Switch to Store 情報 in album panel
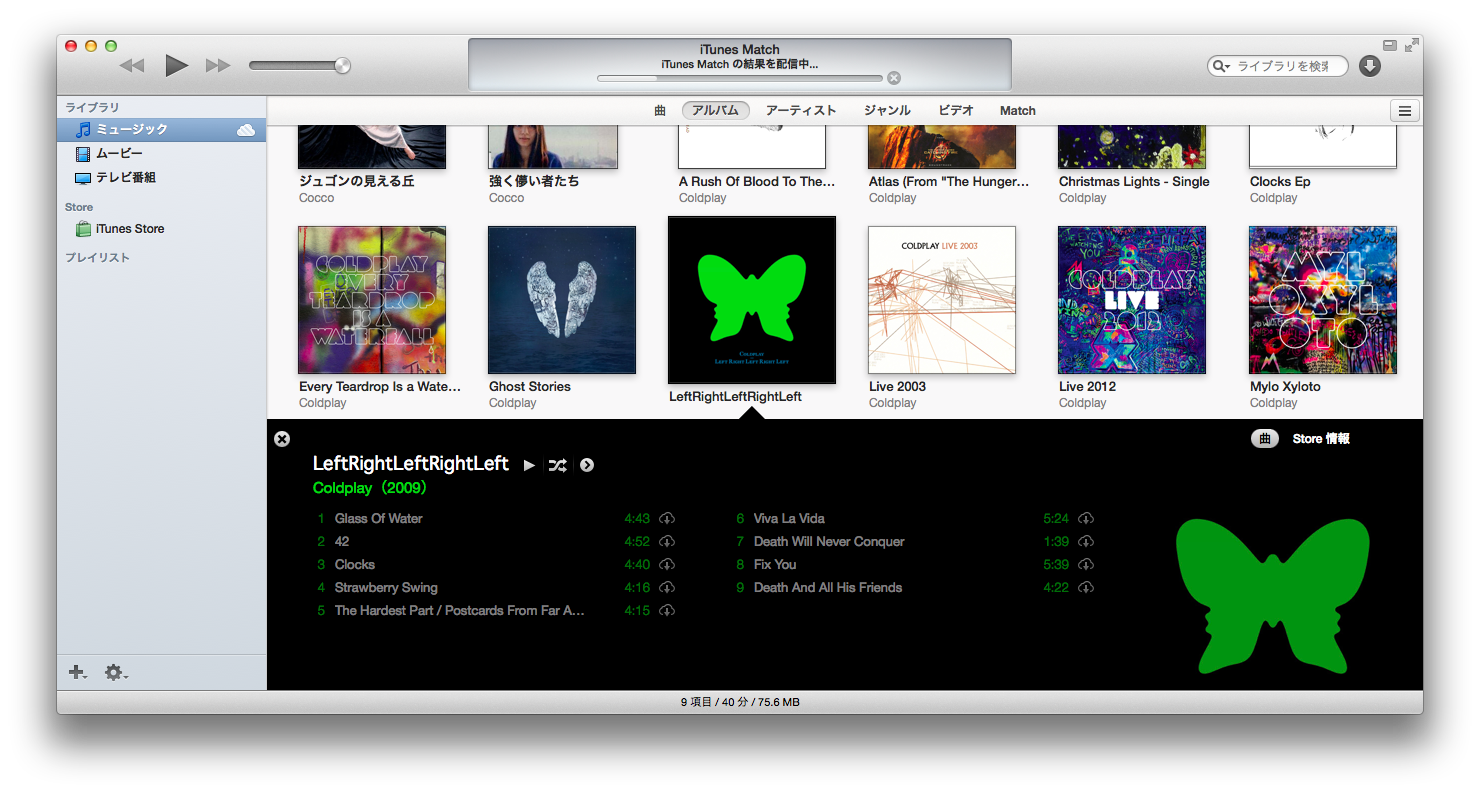1480x793 pixels. tap(1320, 439)
